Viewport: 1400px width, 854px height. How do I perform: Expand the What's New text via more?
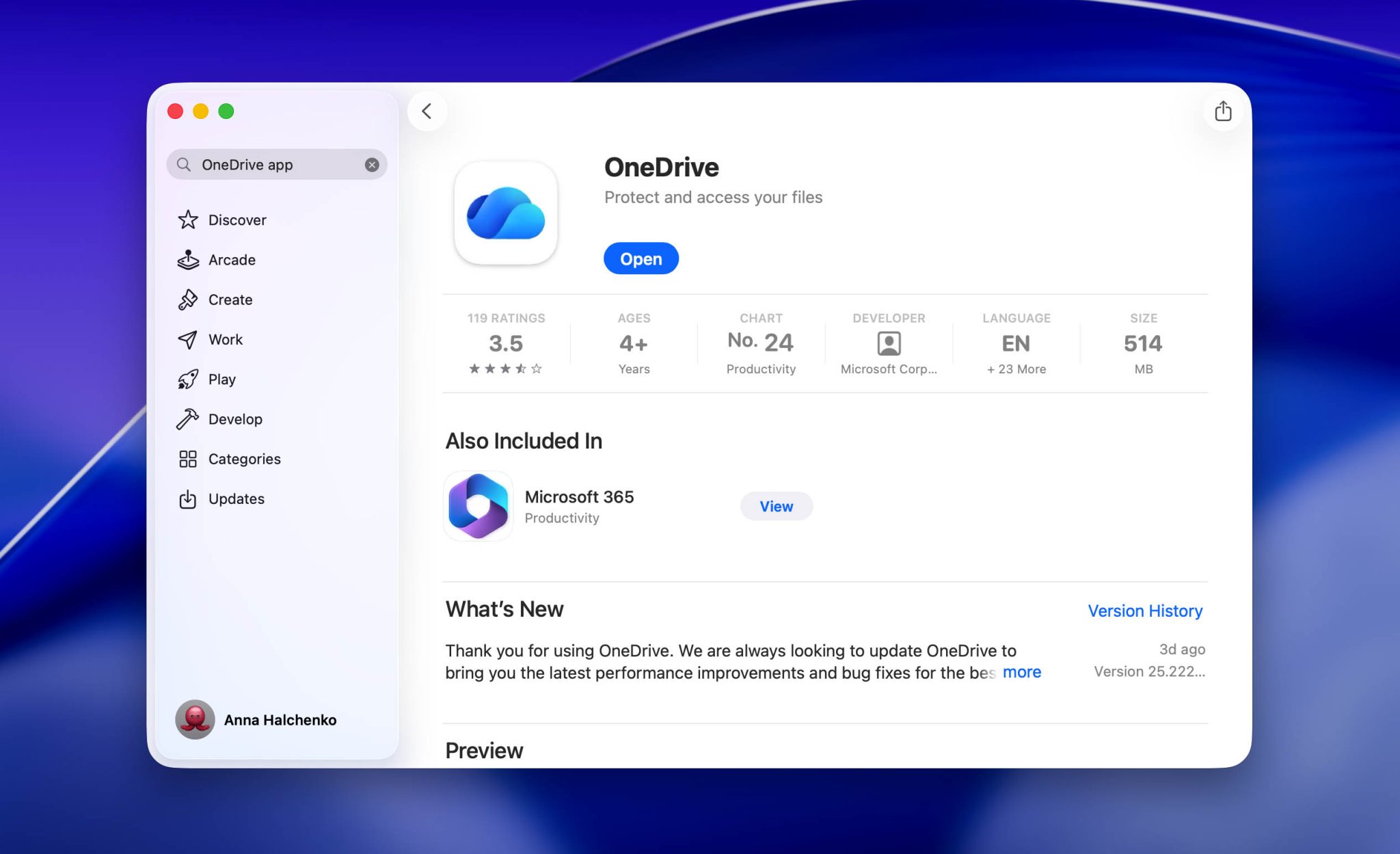[x=1021, y=672]
